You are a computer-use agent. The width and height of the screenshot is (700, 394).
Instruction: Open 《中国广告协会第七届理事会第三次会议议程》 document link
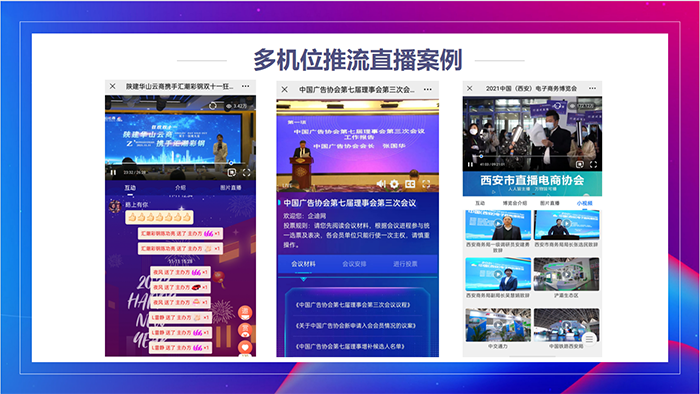pos(353,305)
